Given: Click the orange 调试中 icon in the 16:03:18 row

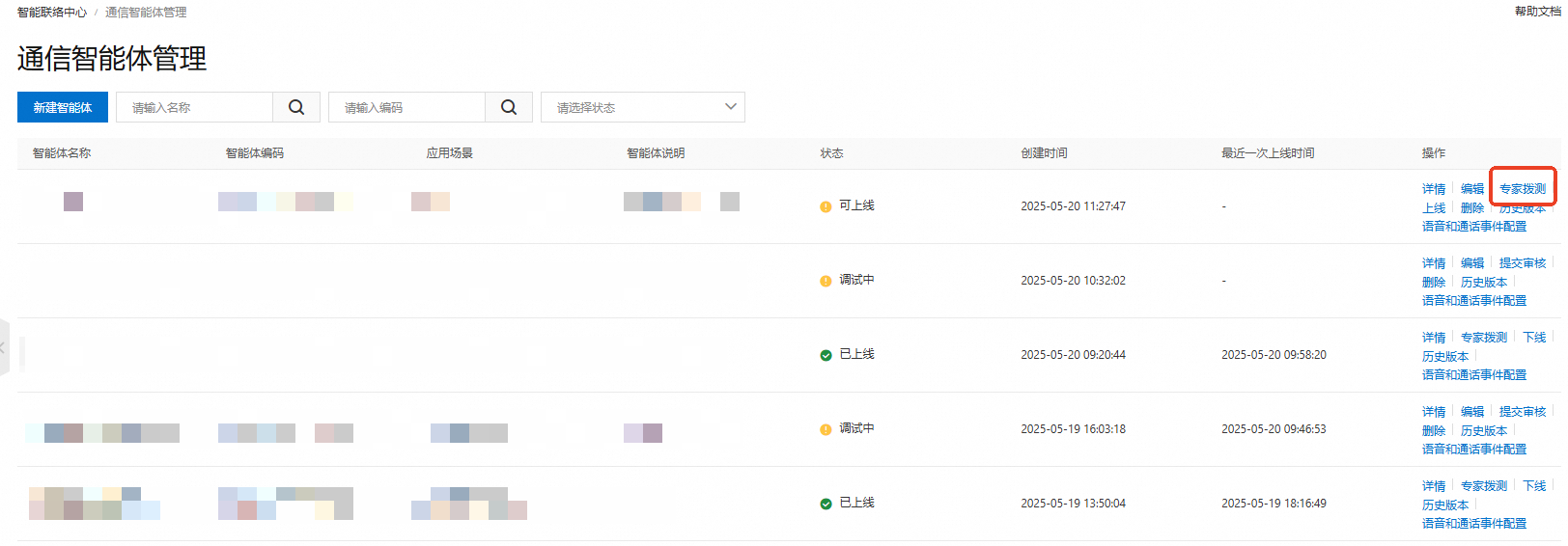Looking at the screenshot, I should pyautogui.click(x=826, y=429).
